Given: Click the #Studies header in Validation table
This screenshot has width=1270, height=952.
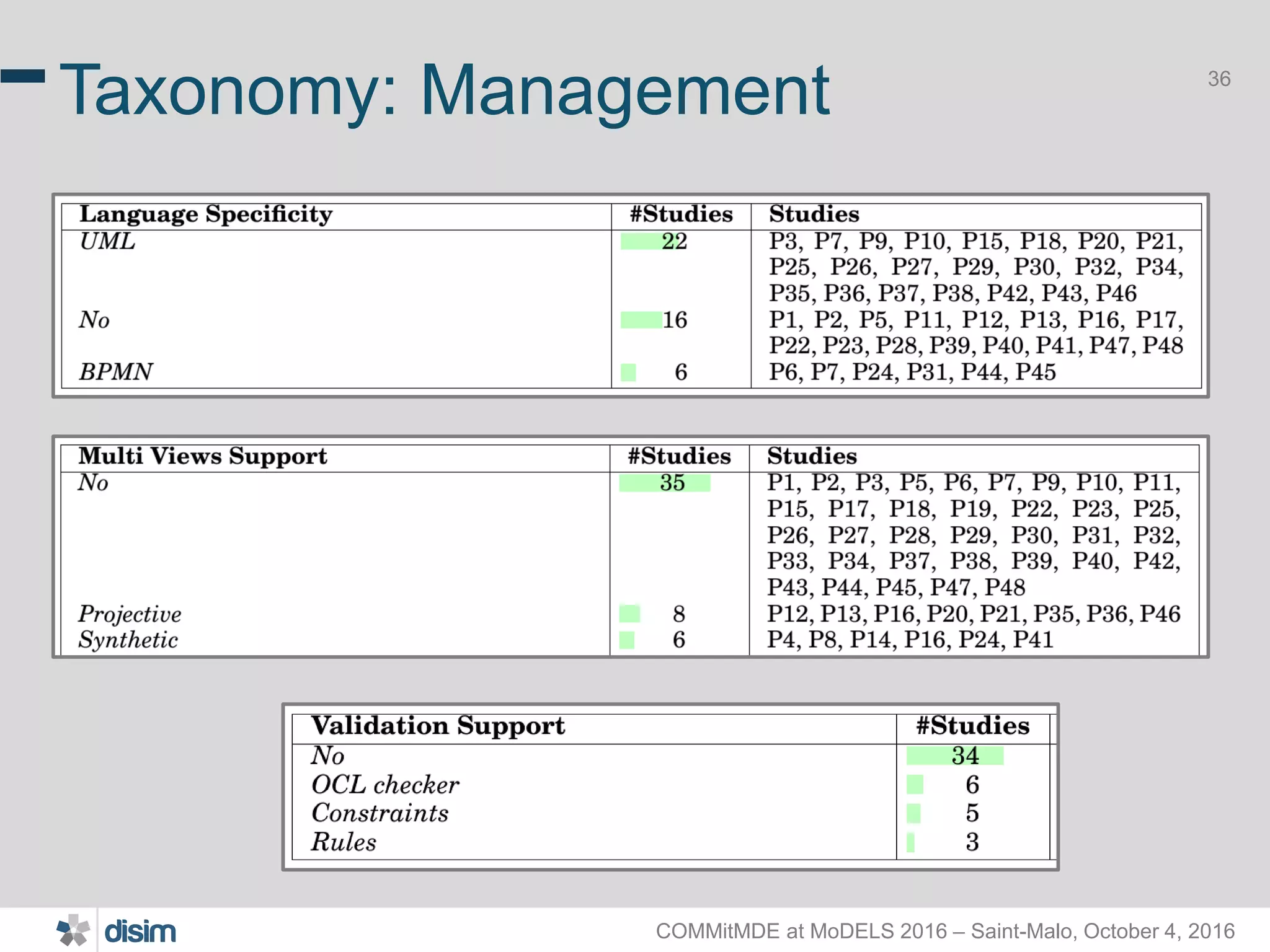Looking at the screenshot, I should click(x=972, y=726).
